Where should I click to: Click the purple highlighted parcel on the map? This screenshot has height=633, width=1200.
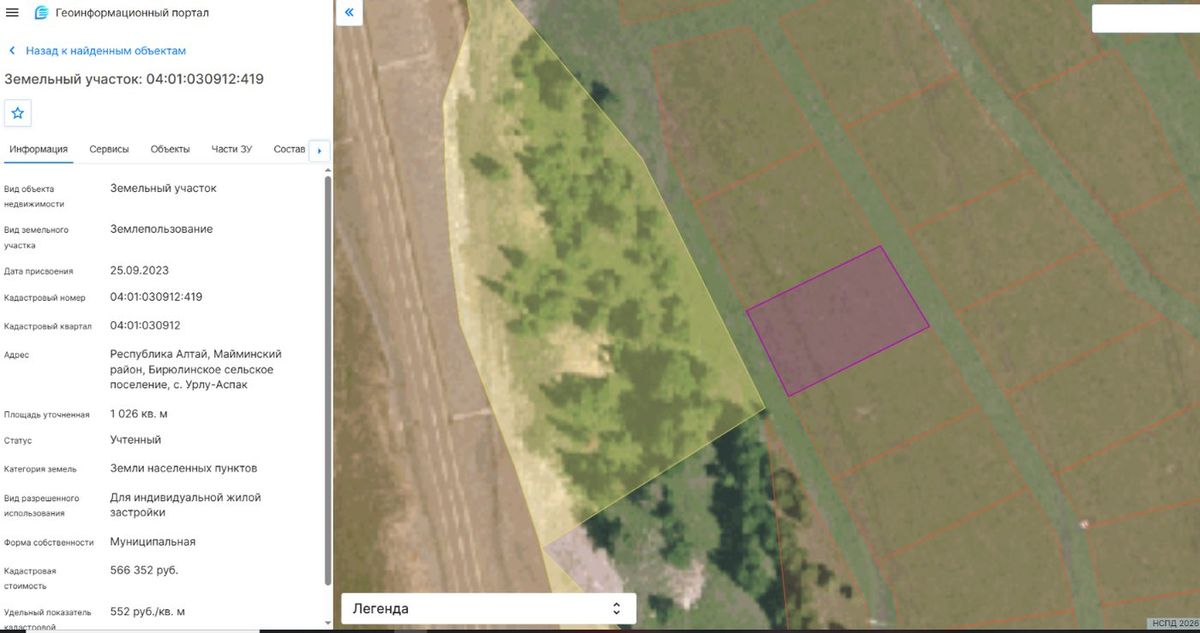[838, 320]
